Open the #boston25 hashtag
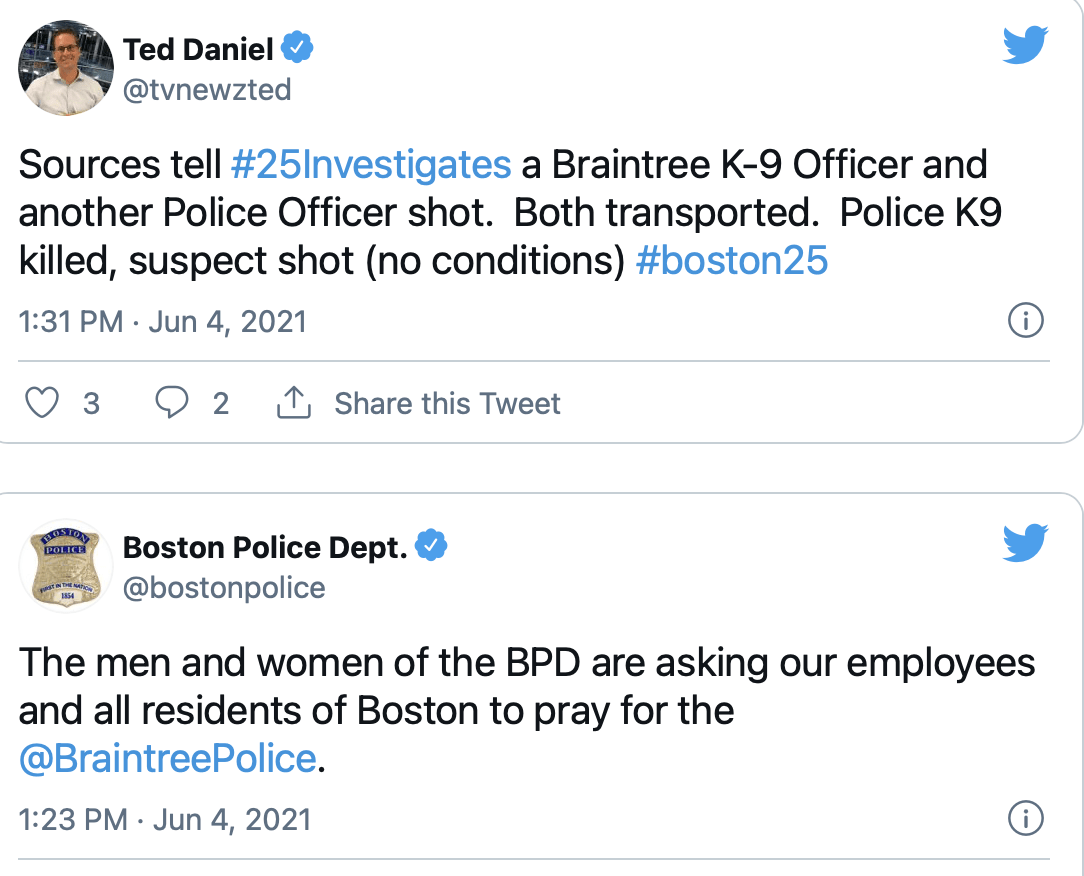This screenshot has width=1084, height=876. tap(731, 261)
